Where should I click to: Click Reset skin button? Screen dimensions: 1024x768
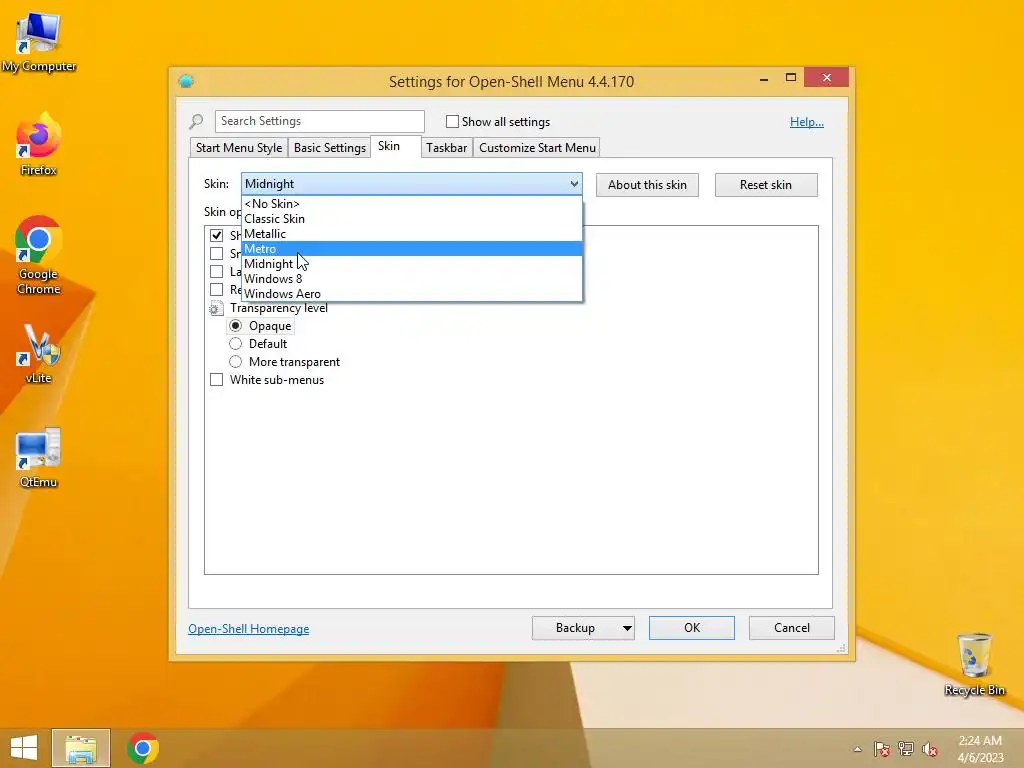766,185
